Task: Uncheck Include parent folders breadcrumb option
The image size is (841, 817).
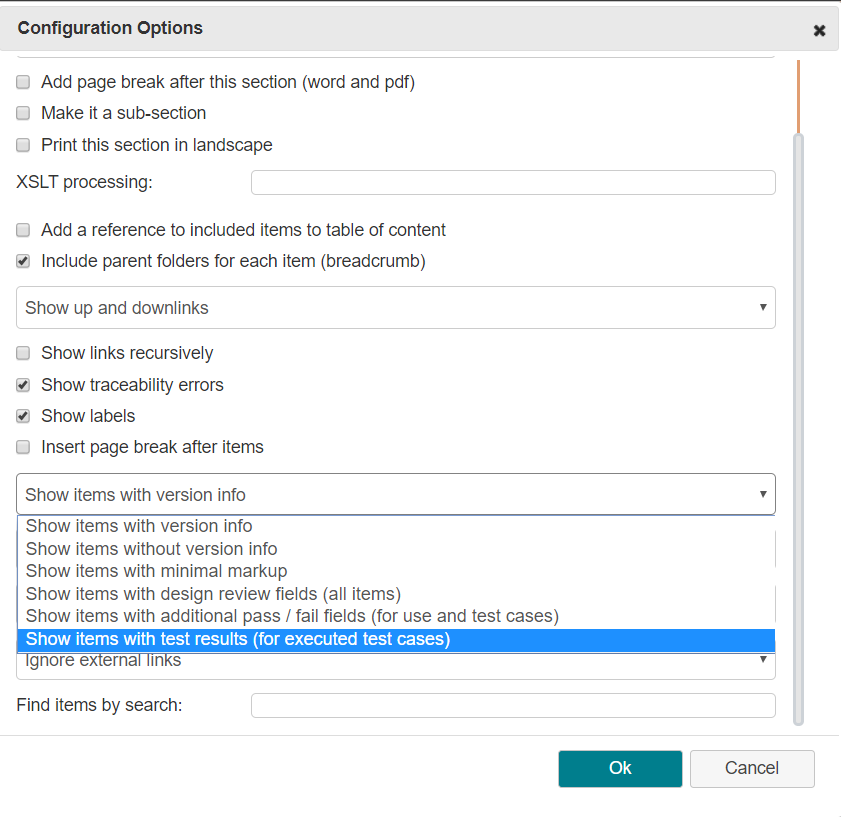Action: [23, 261]
